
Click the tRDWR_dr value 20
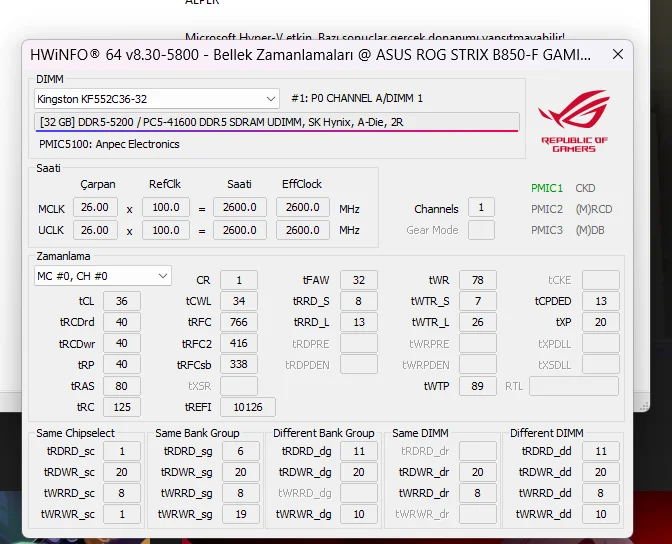coord(478,472)
